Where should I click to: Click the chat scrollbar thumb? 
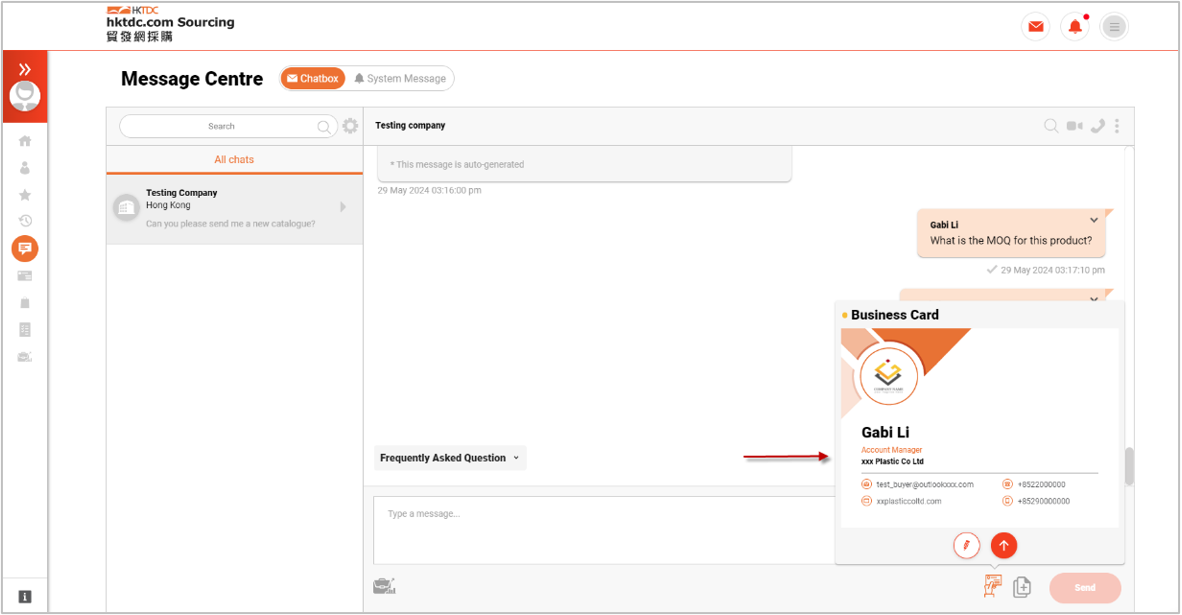pos(1129,467)
